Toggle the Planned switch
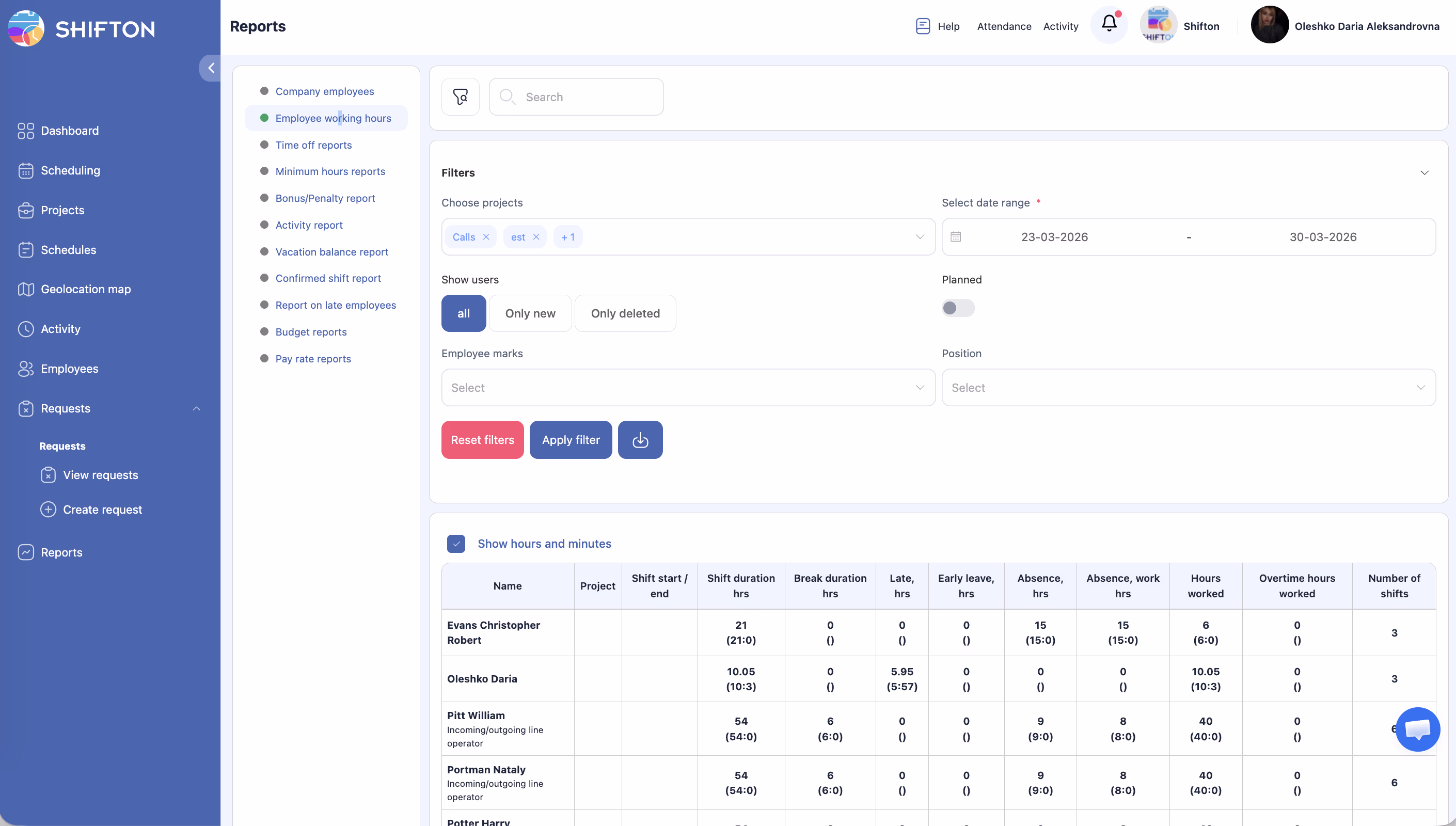 point(957,308)
